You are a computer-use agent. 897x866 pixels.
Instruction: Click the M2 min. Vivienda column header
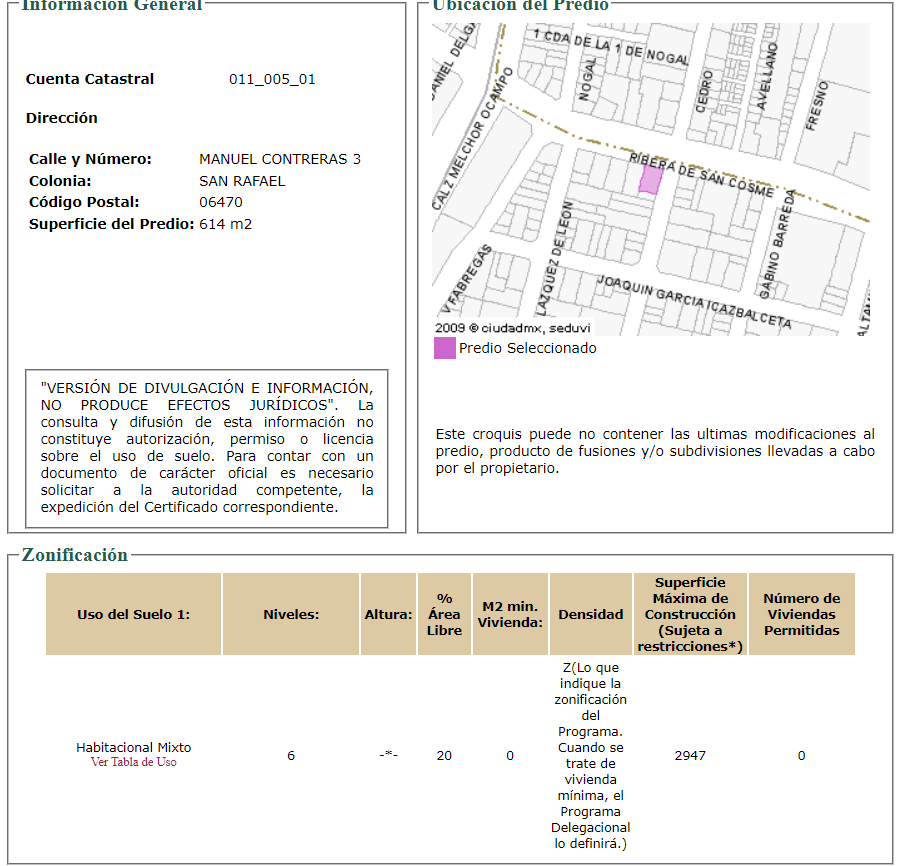coord(510,614)
